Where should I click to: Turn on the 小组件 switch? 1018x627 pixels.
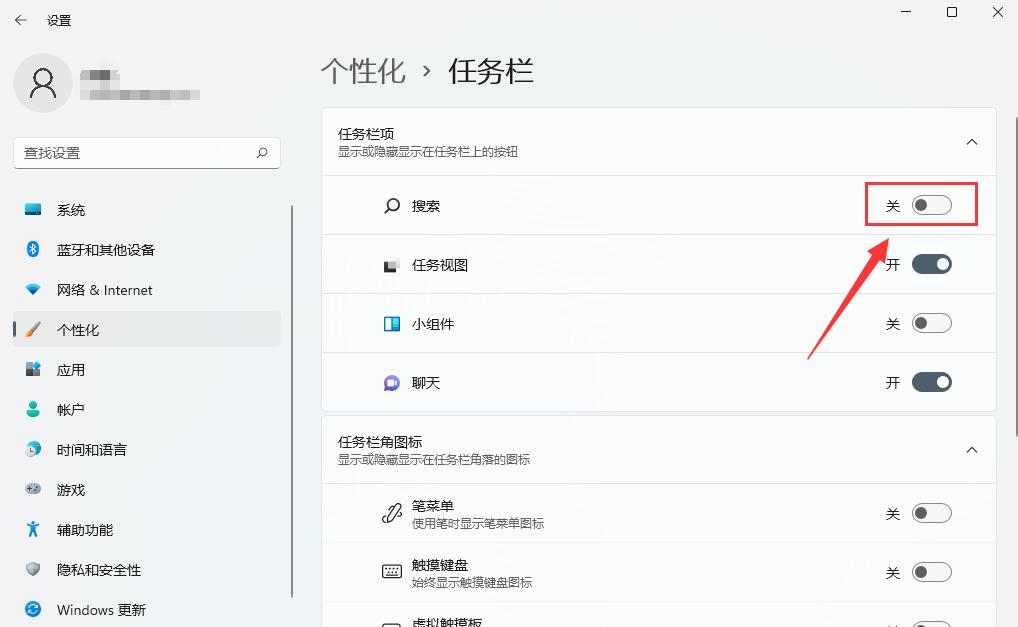pos(931,323)
